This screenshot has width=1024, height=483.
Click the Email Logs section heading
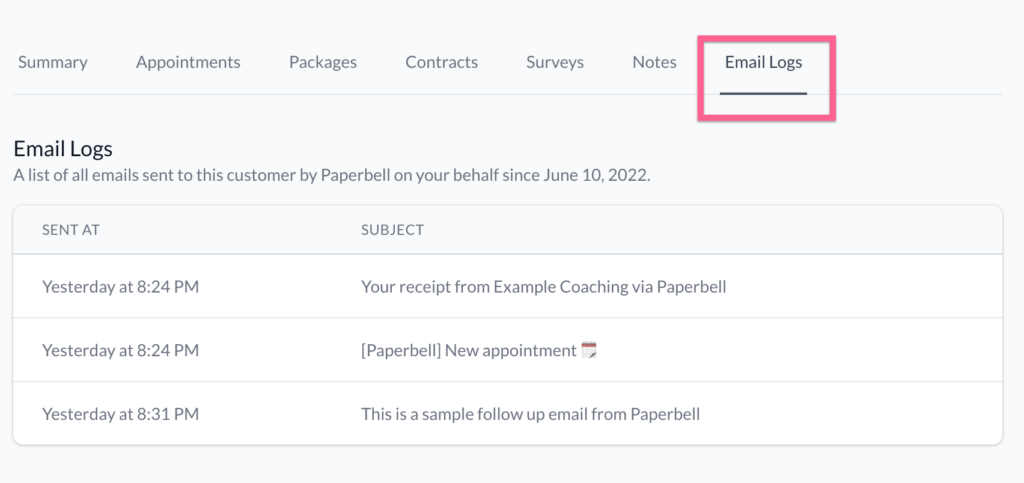pos(63,149)
